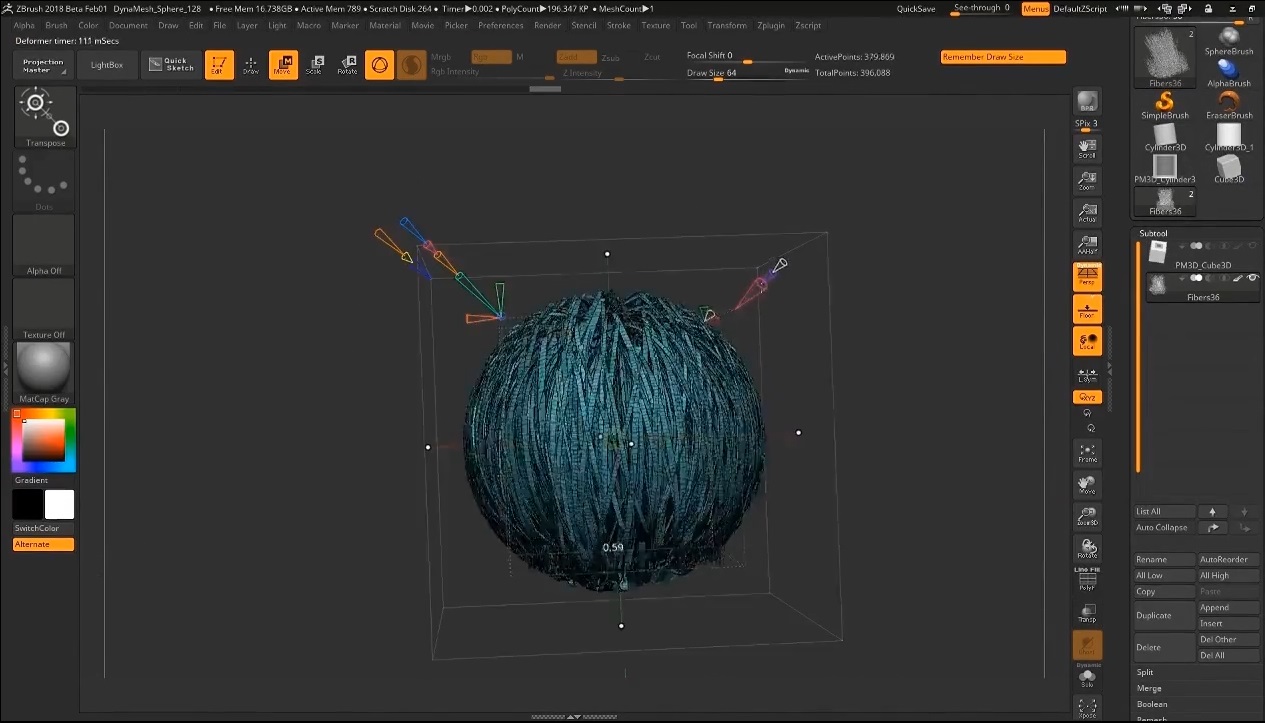The height and width of the screenshot is (723, 1265).
Task: Select the PM3D_Cube3D subtool thumbnail
Action: 1157,253
